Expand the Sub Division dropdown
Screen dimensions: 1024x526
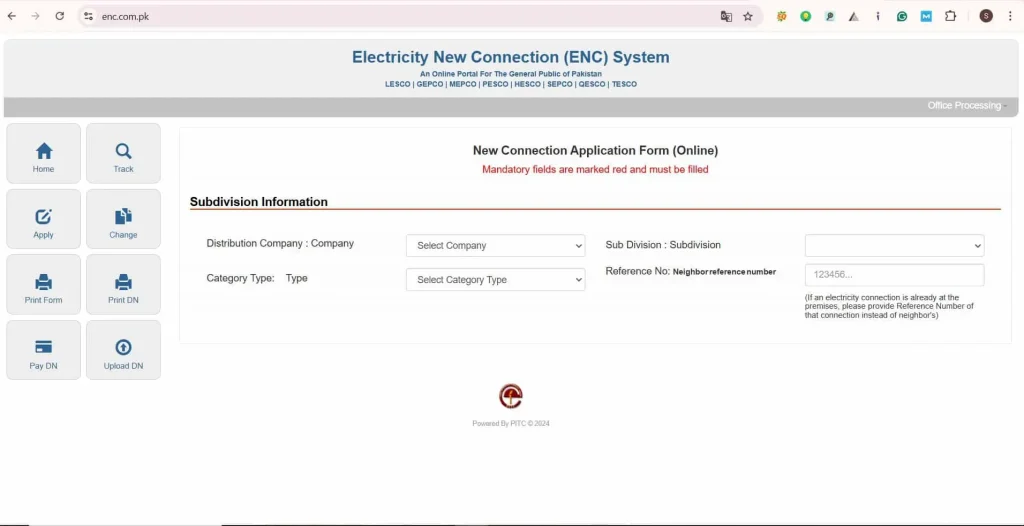(894, 246)
